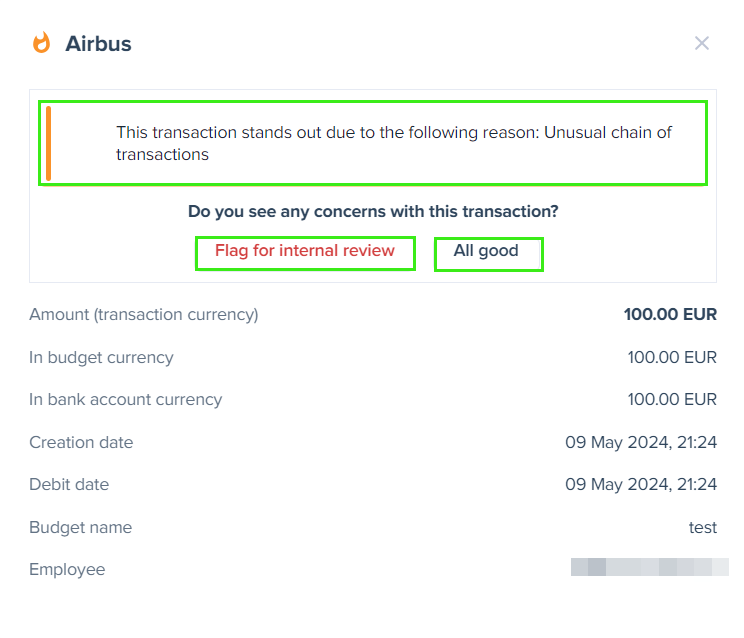
Task: Click the In budget currency label
Action: [101, 357]
